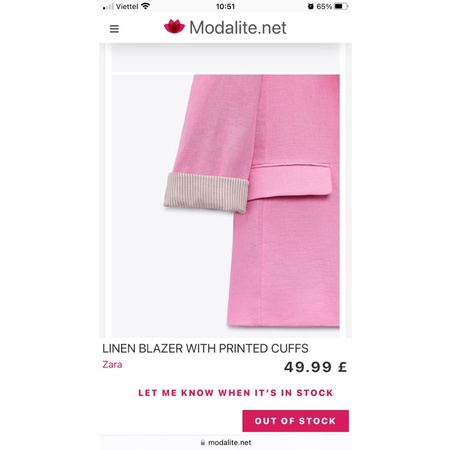Click the Out of Stock button
This screenshot has height=450, width=450.
296,421
